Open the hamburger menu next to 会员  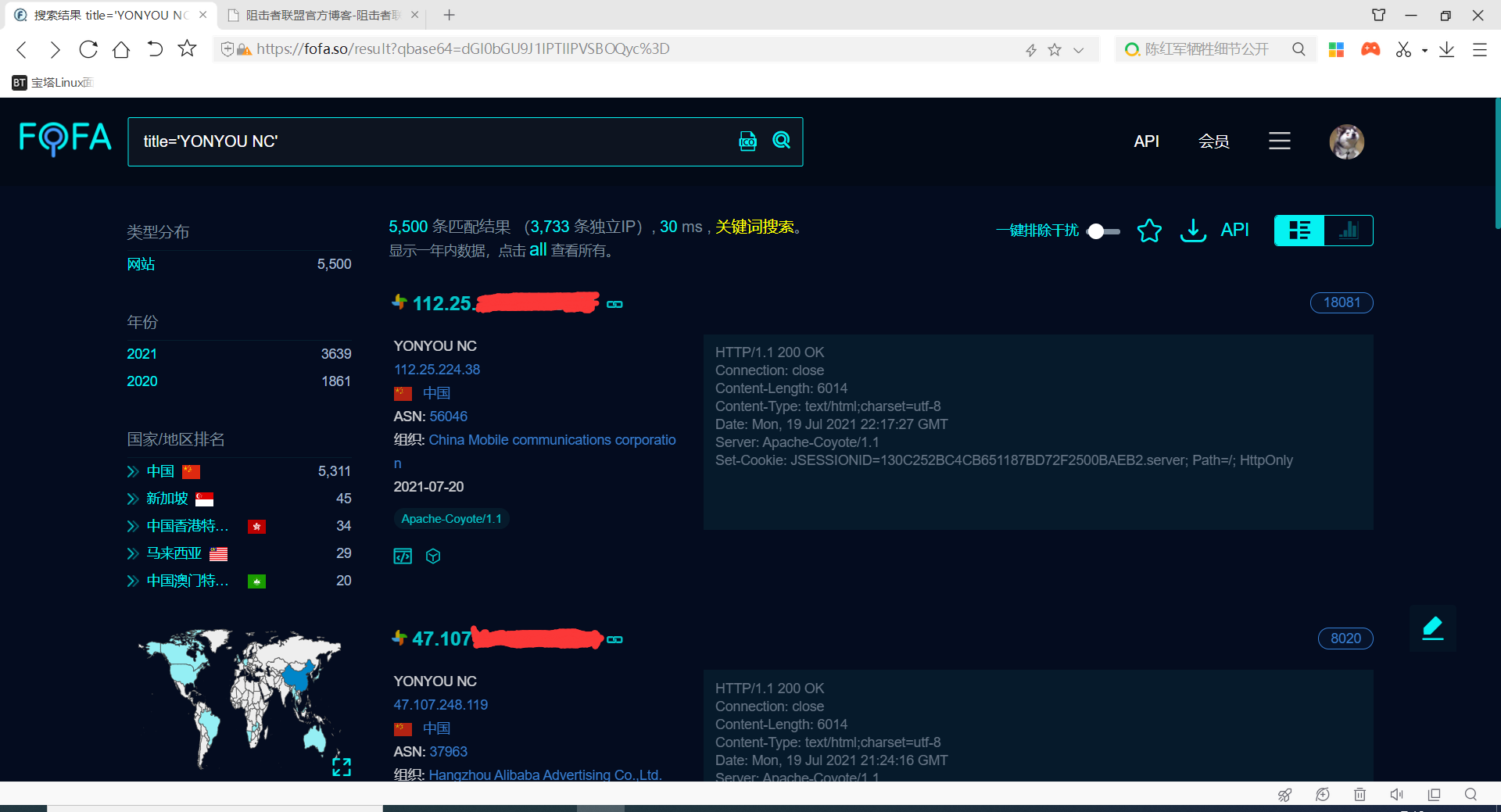point(1279,141)
